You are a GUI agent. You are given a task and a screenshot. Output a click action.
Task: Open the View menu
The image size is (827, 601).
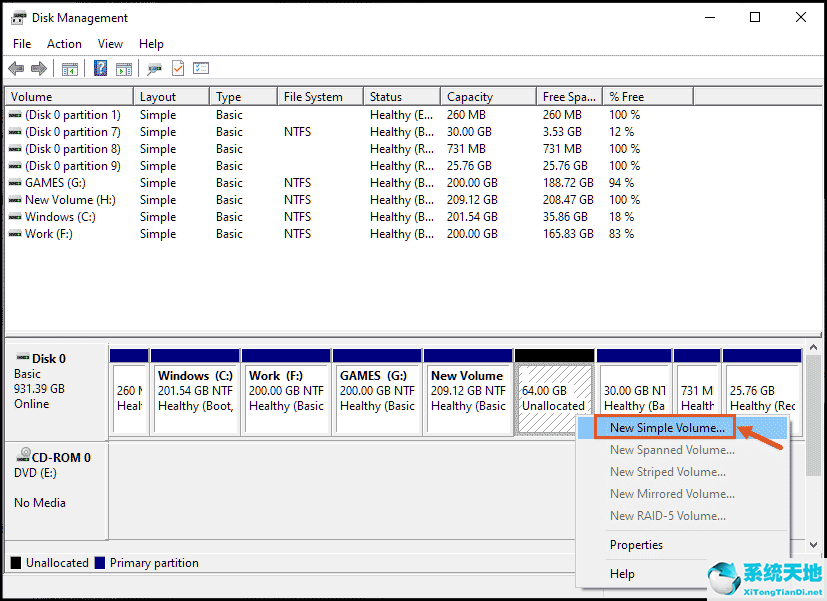[110, 44]
